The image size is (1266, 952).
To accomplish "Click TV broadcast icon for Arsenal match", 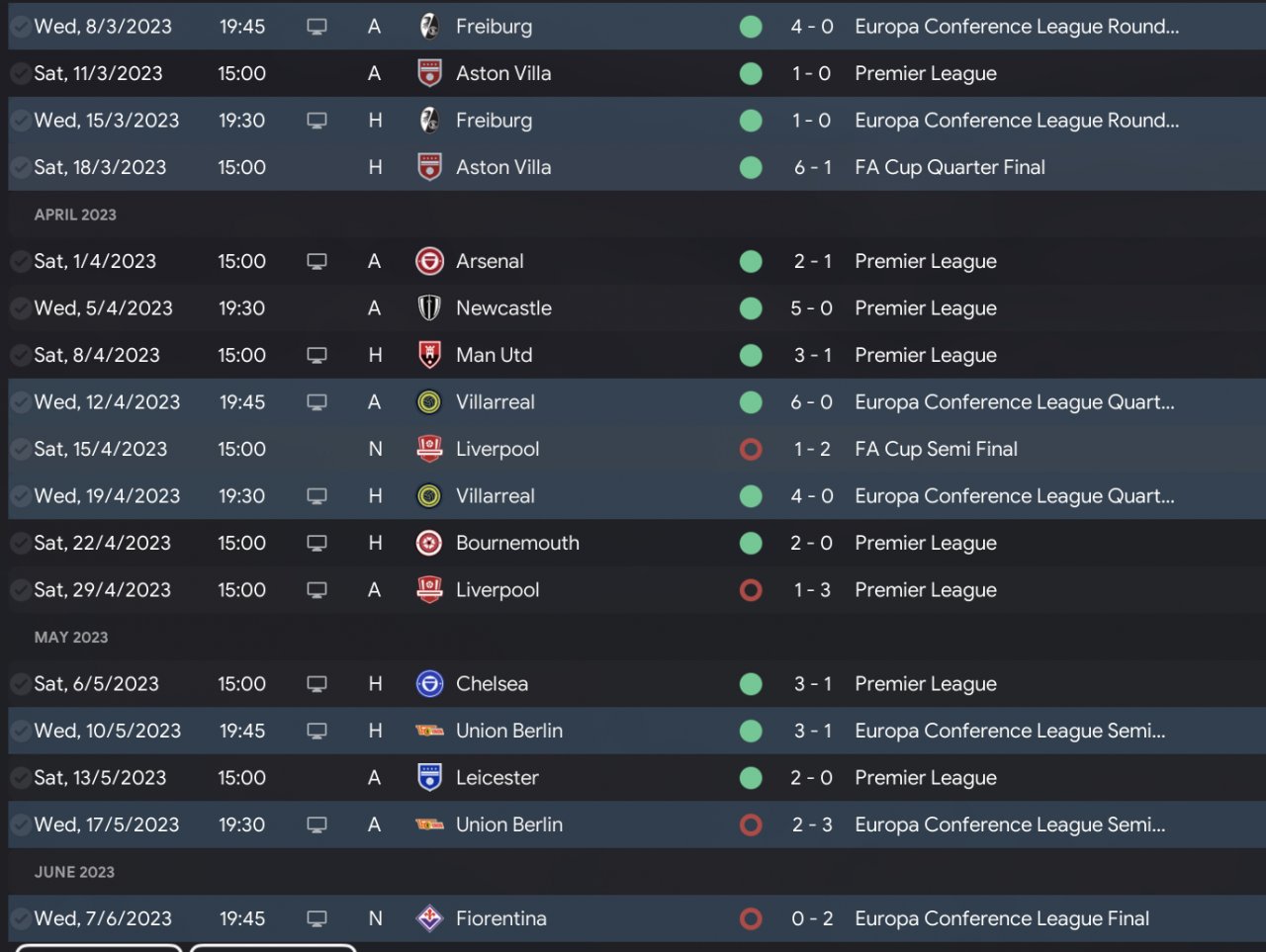I will click(x=316, y=261).
